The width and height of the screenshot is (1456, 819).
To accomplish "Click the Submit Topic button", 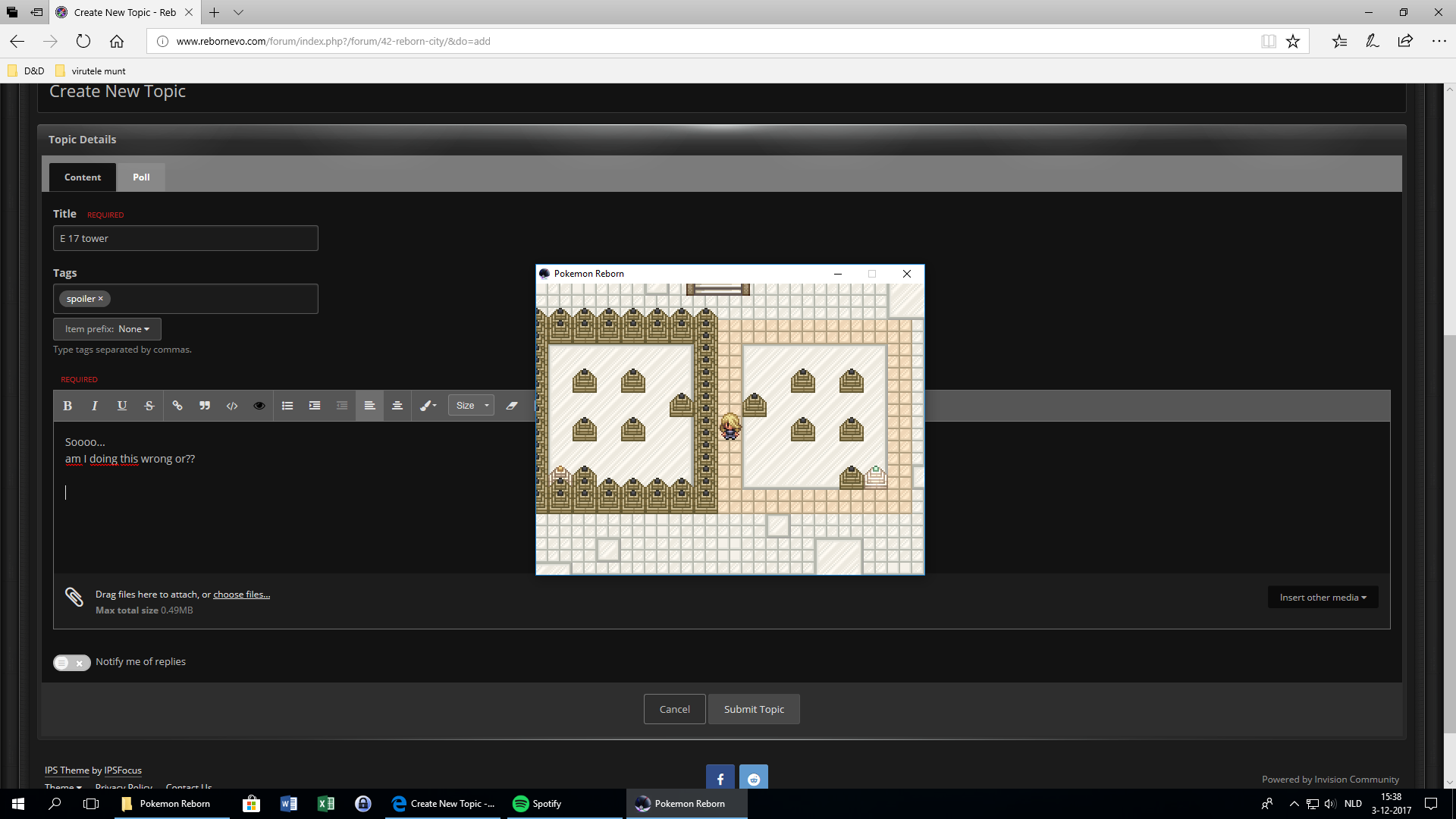I will click(754, 710).
